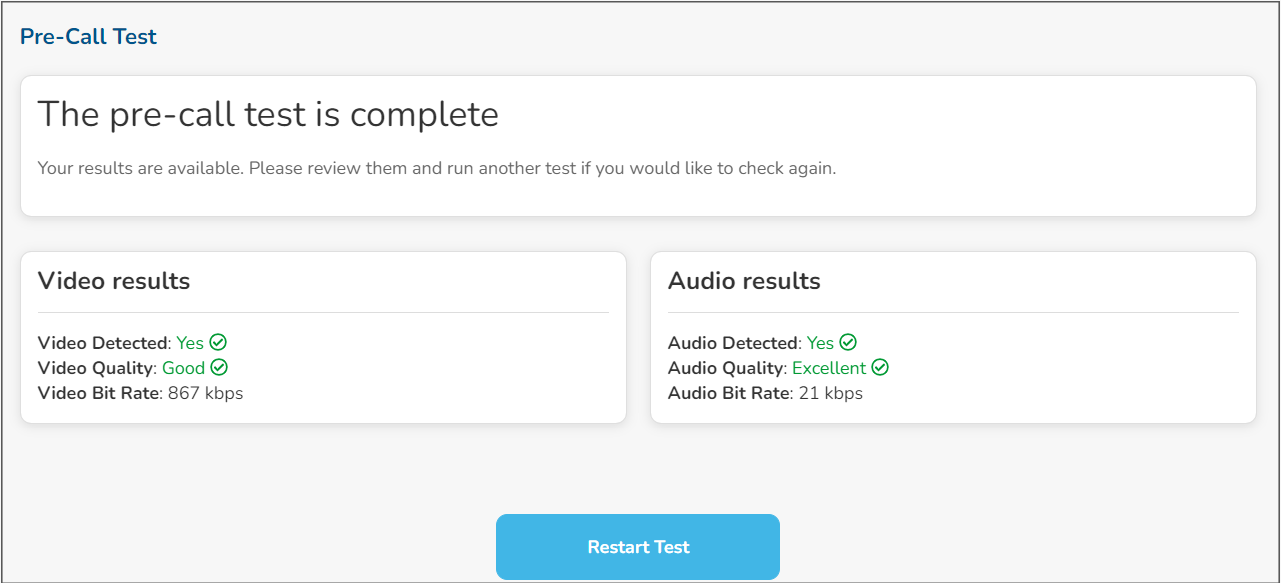Click the green Good video quality text
Viewport: 1281px width, 583px height.
click(183, 368)
